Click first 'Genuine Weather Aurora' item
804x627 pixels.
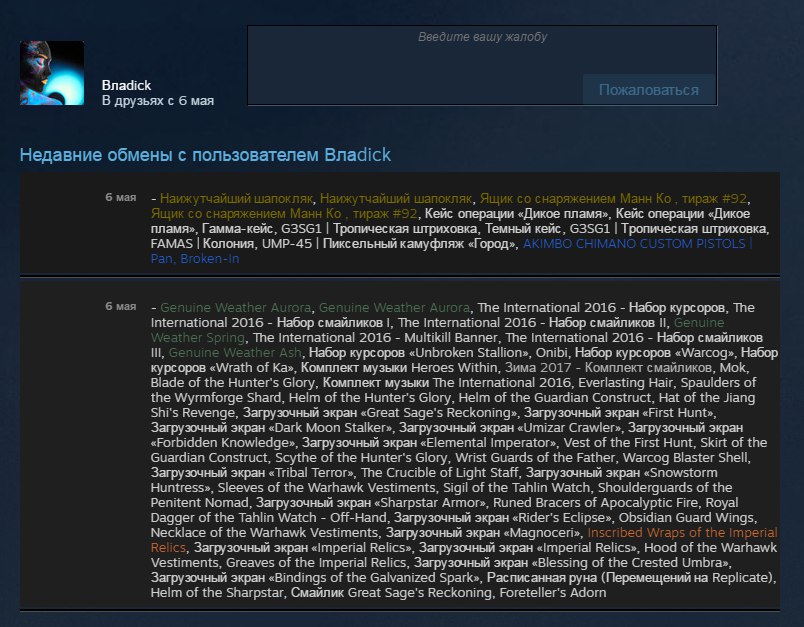[235, 308]
